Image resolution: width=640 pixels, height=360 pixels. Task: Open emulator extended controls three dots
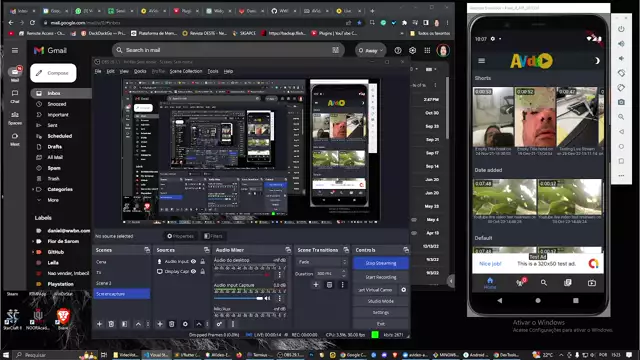tap(621, 176)
